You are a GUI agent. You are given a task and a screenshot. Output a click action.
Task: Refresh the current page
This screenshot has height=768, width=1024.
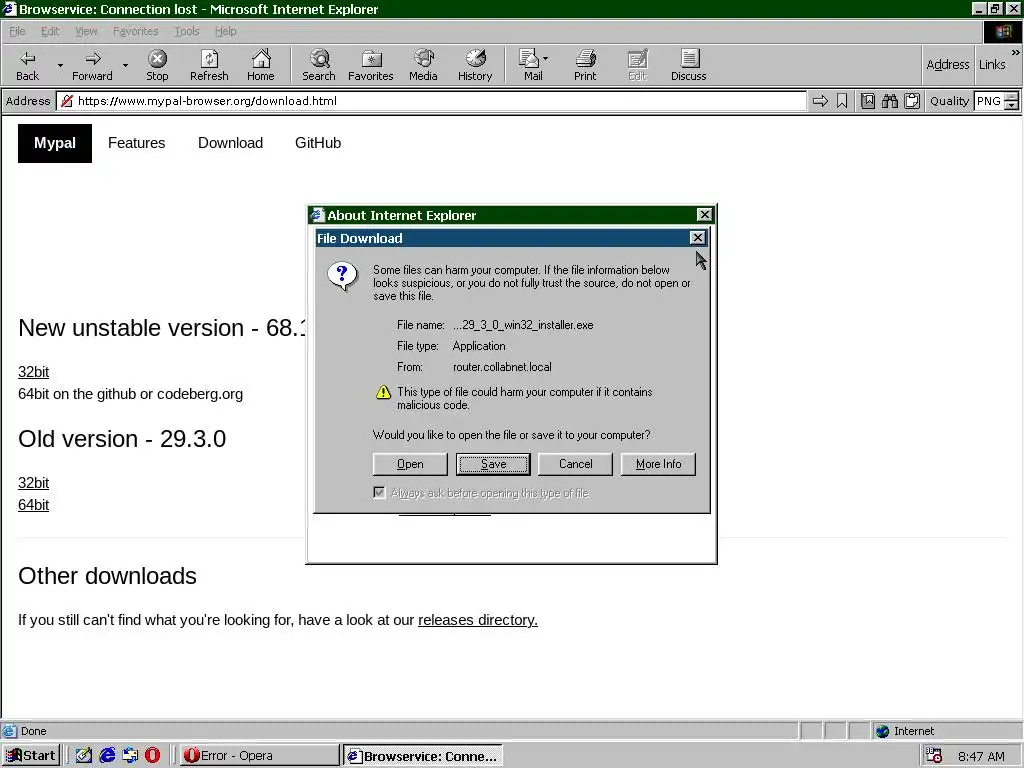point(209,65)
